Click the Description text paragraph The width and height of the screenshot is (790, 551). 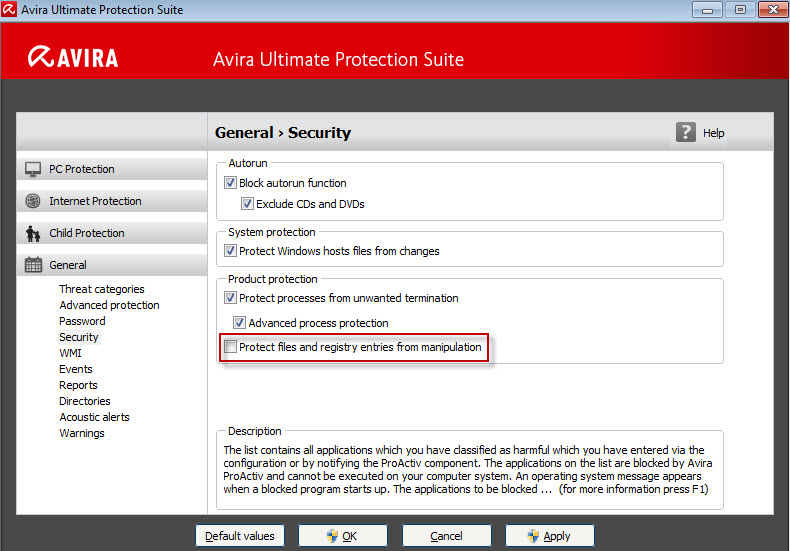click(467, 469)
